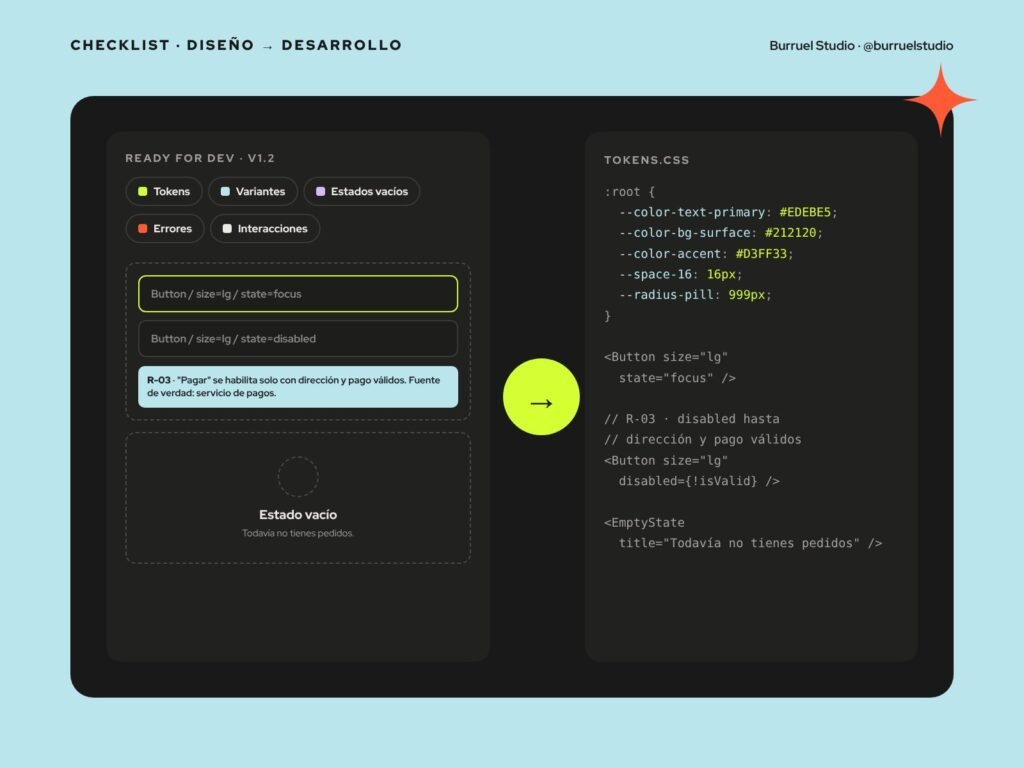Click the lime circle arrow button
Viewport: 1024px width, 768px height.
coord(541,396)
